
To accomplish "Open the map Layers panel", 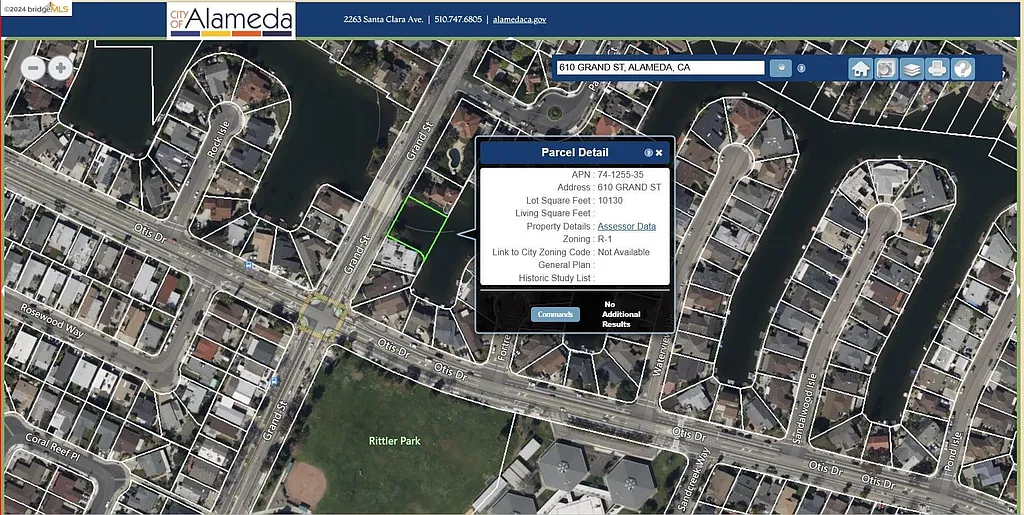I will click(x=911, y=68).
